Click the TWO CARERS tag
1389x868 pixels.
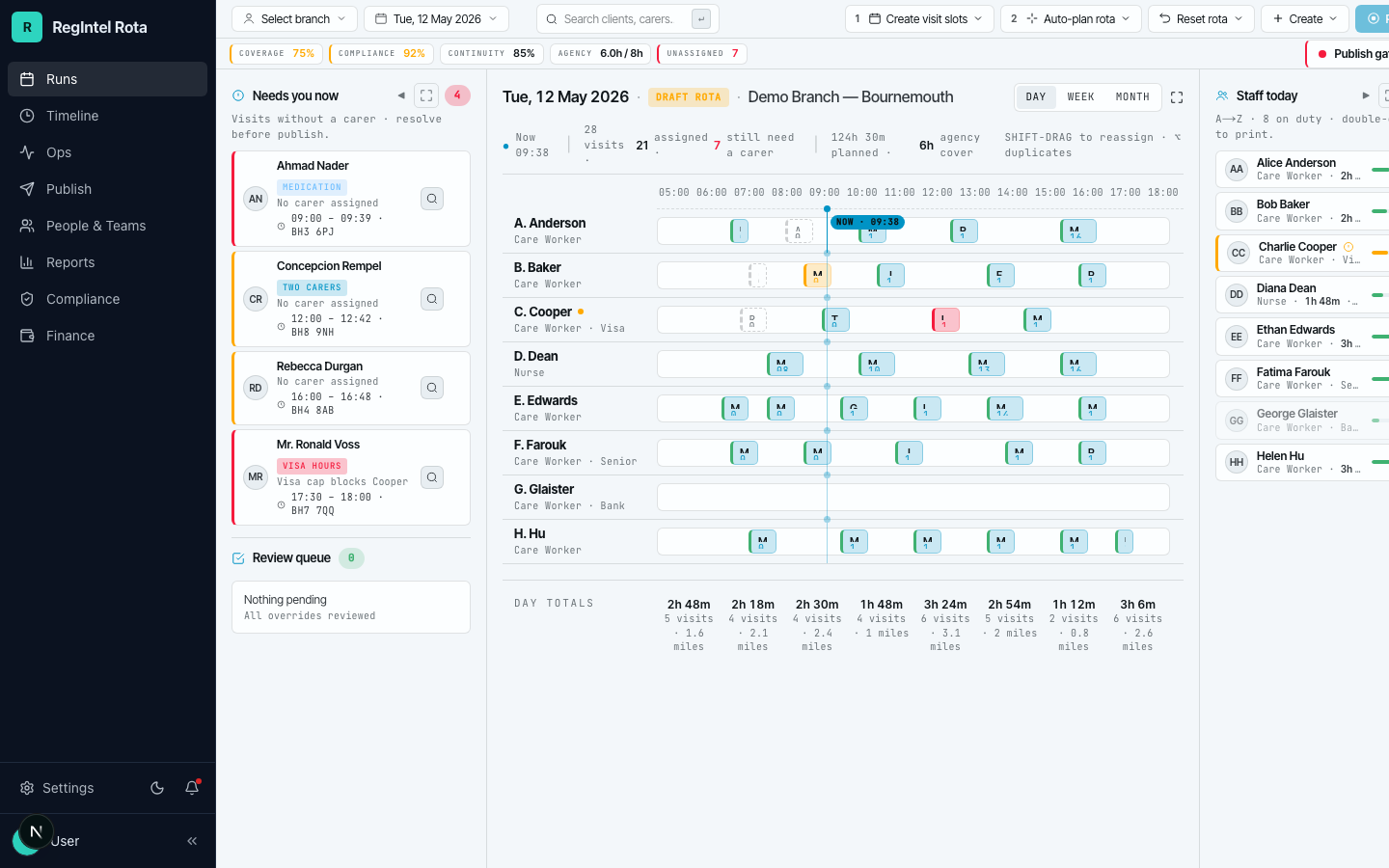313,287
